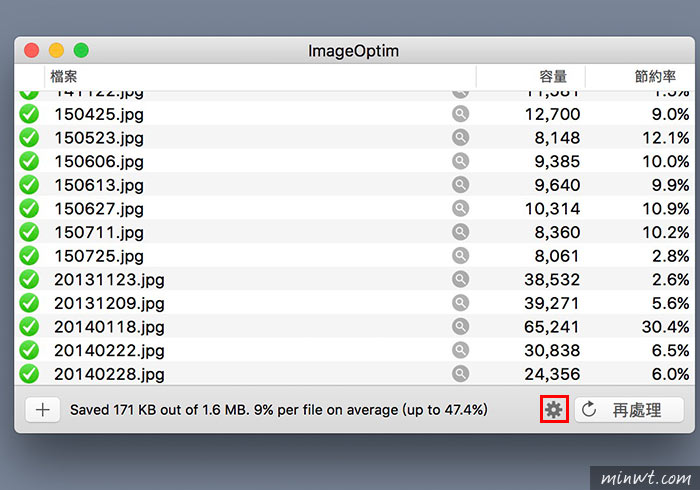The image size is (700, 490).
Task: Click the Saved 171 KB status text
Action: pyautogui.click(x=279, y=410)
